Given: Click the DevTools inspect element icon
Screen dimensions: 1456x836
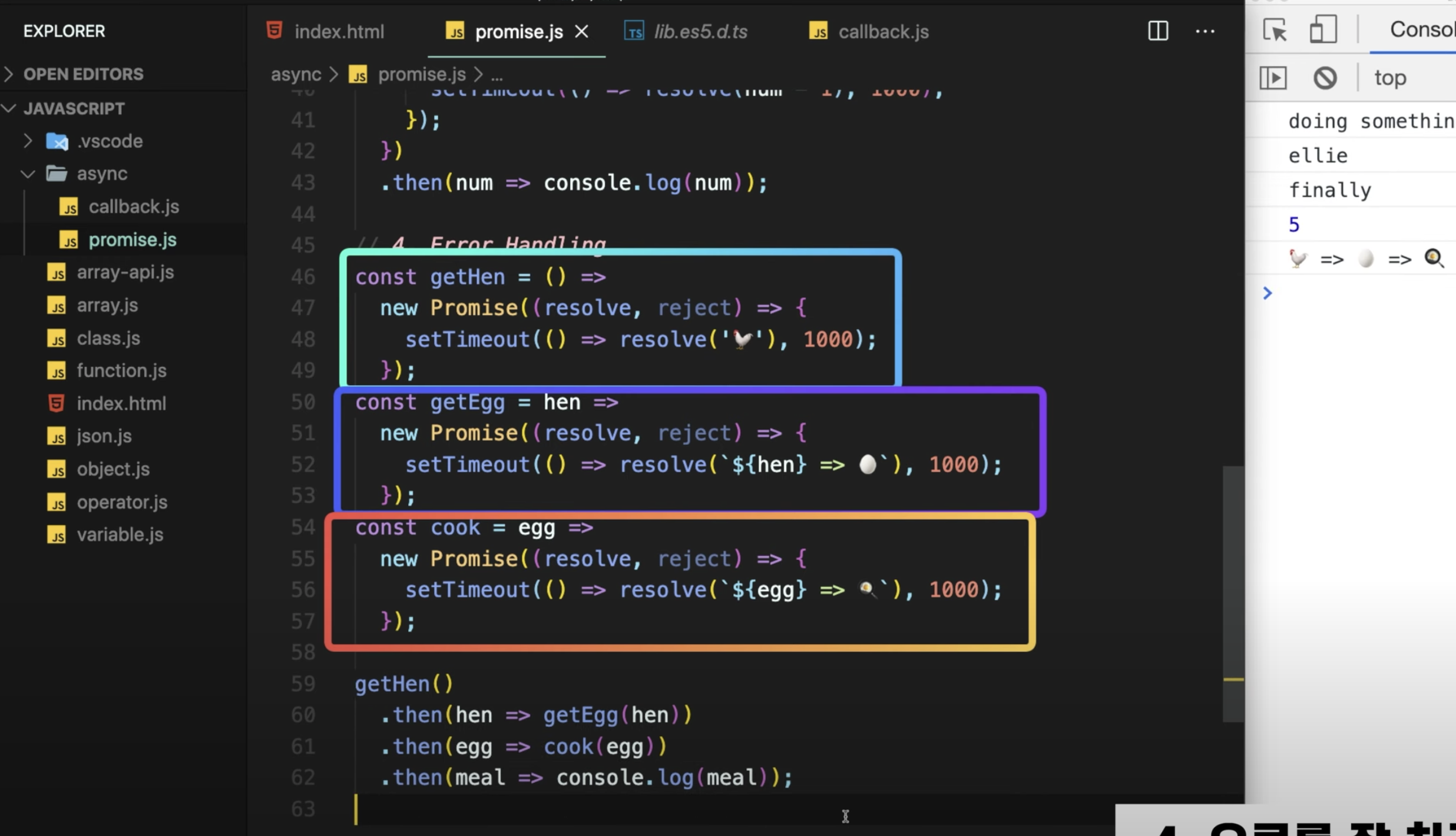Looking at the screenshot, I should 1275,29.
